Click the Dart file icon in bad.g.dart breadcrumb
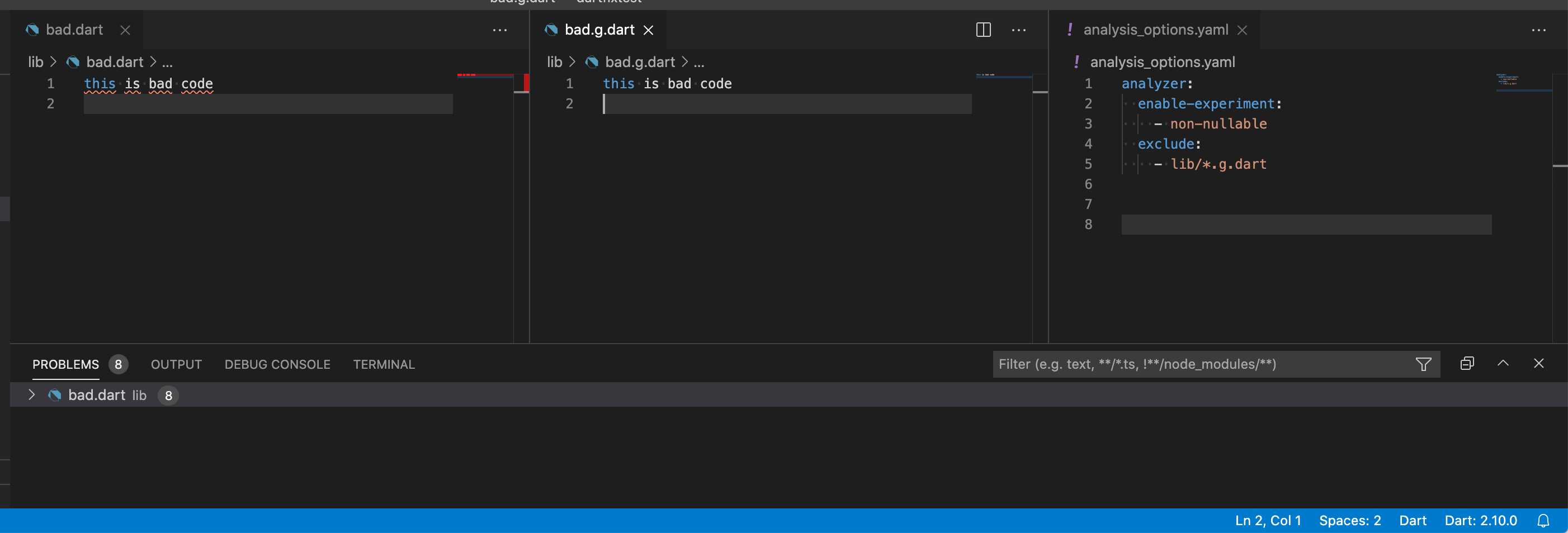 (592, 61)
